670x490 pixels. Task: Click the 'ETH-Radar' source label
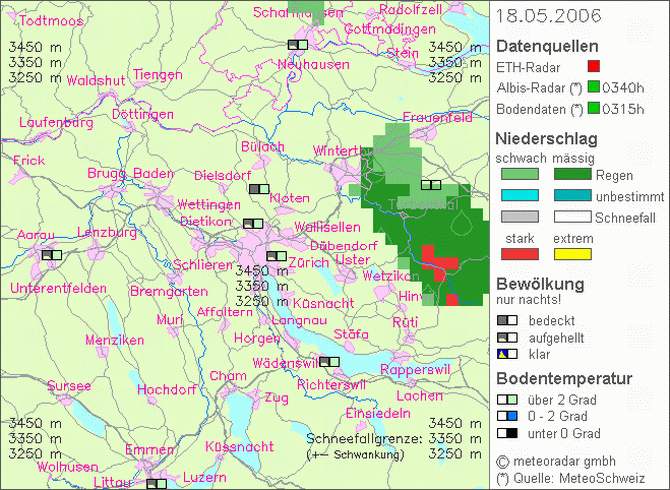click(528, 67)
